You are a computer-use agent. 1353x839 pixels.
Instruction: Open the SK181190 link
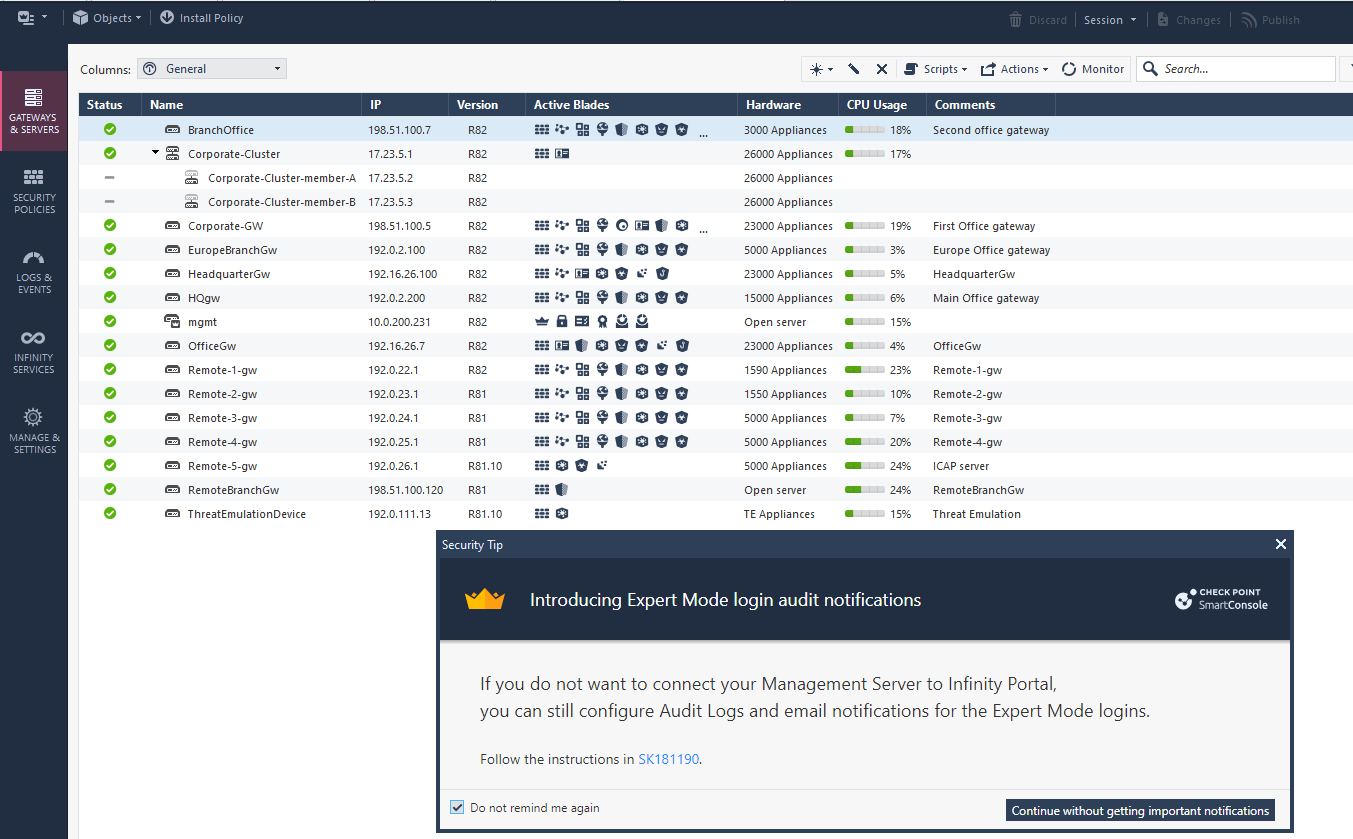(x=669, y=759)
